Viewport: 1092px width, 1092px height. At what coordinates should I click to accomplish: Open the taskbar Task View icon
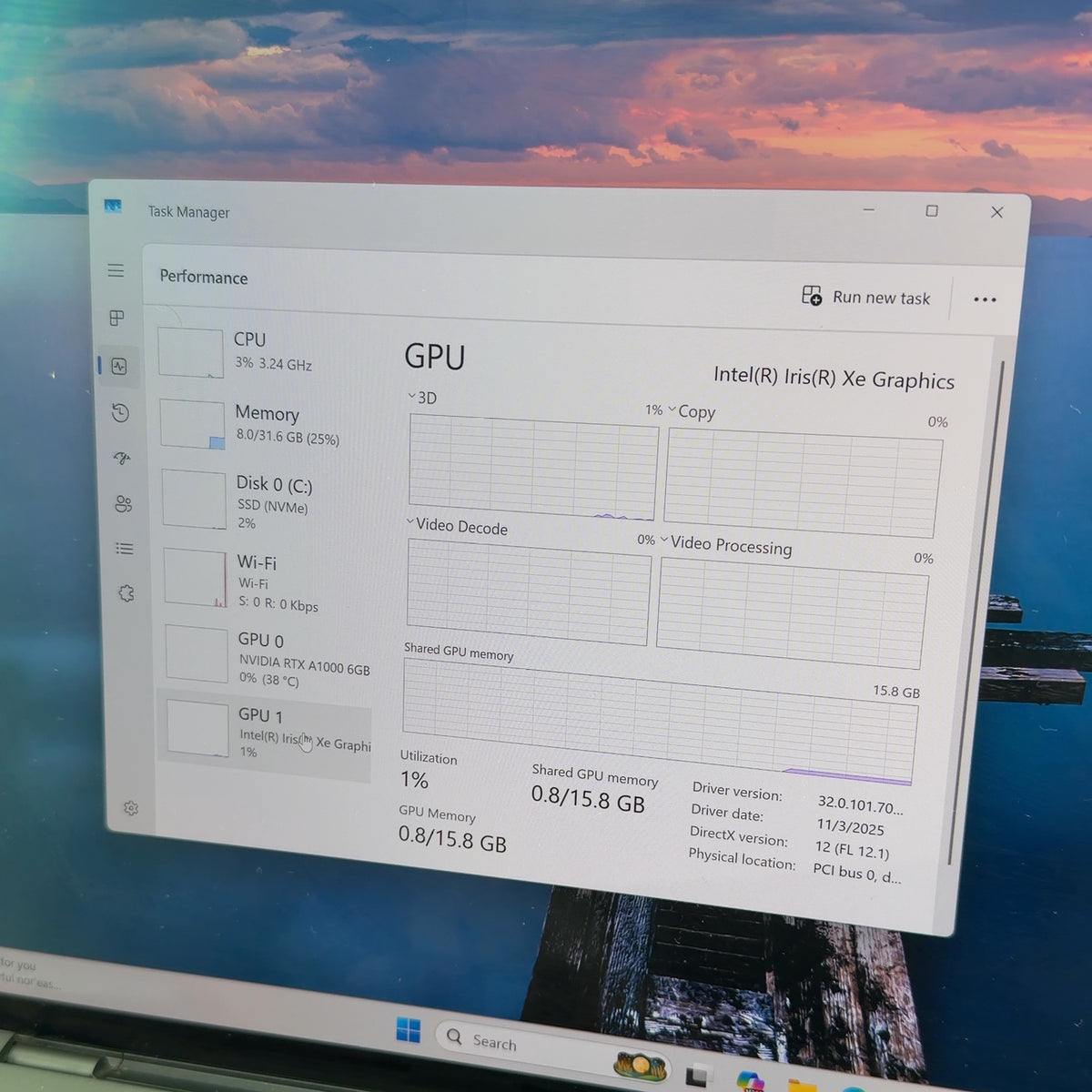click(x=699, y=1074)
